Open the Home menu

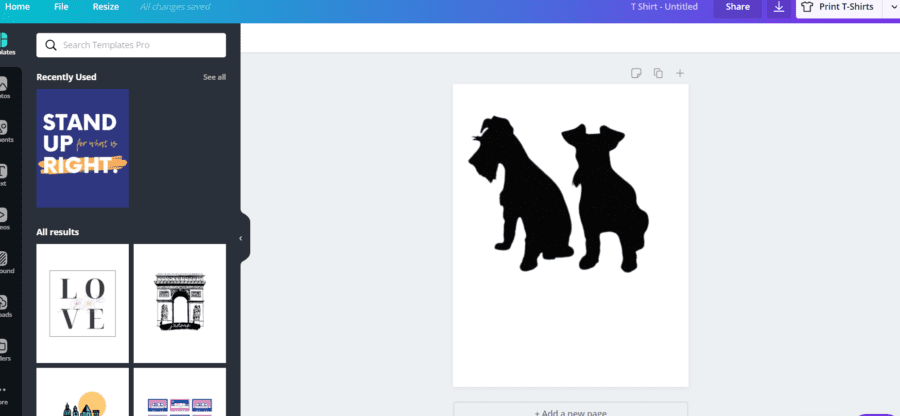point(17,7)
